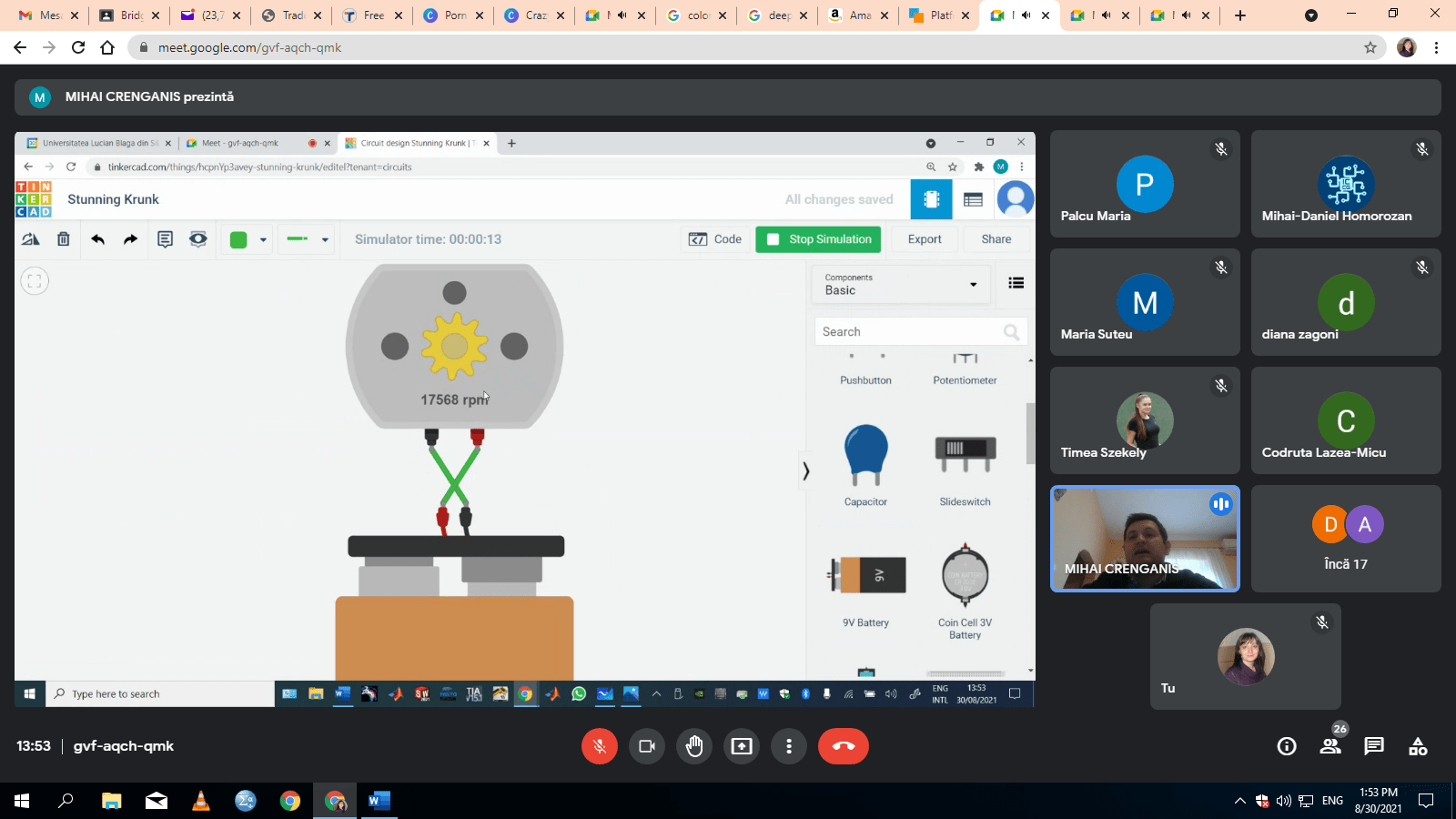Hang up the call with red button
The height and width of the screenshot is (819, 1456).
click(x=843, y=746)
